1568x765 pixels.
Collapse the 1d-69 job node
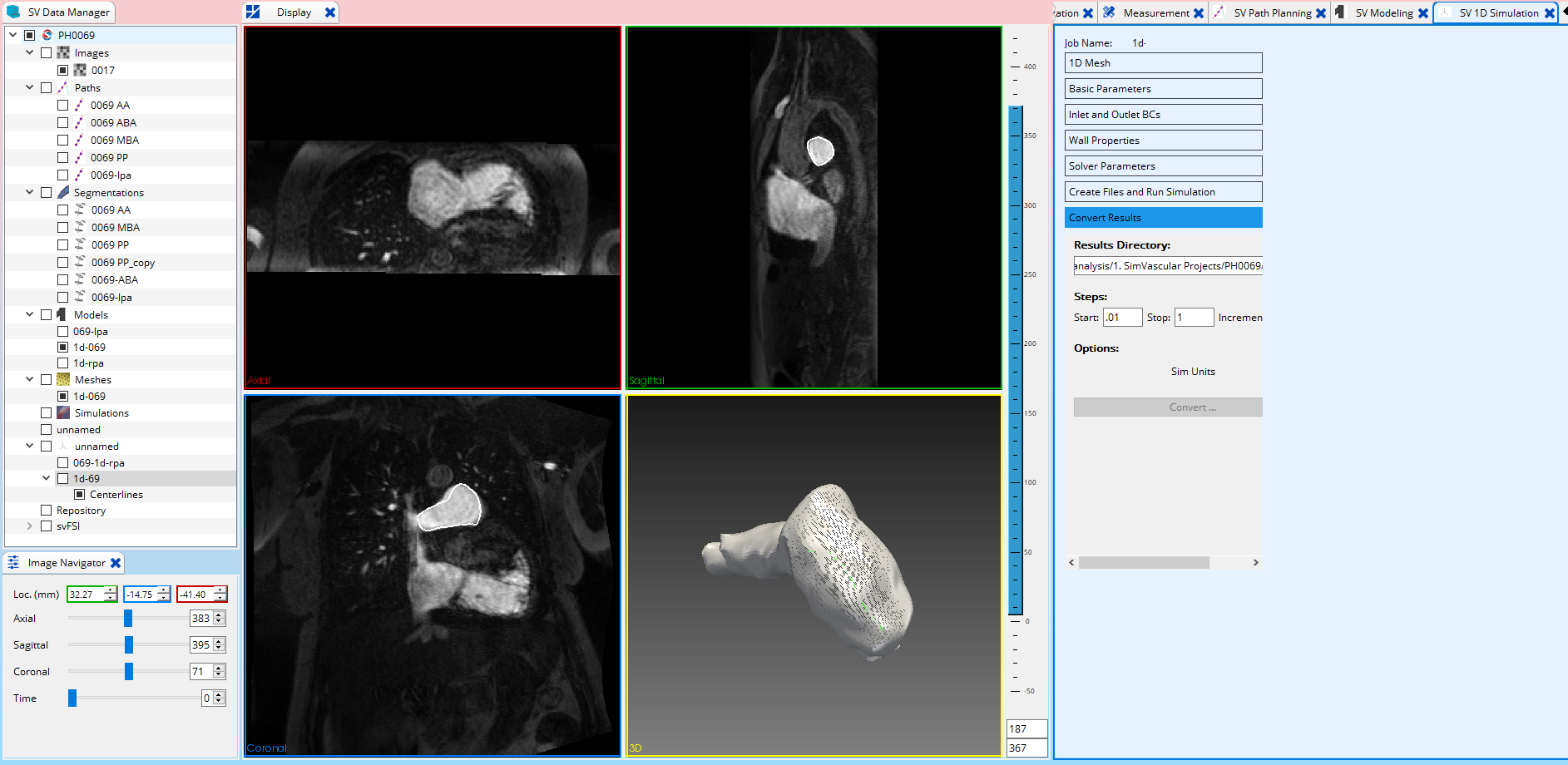46,478
